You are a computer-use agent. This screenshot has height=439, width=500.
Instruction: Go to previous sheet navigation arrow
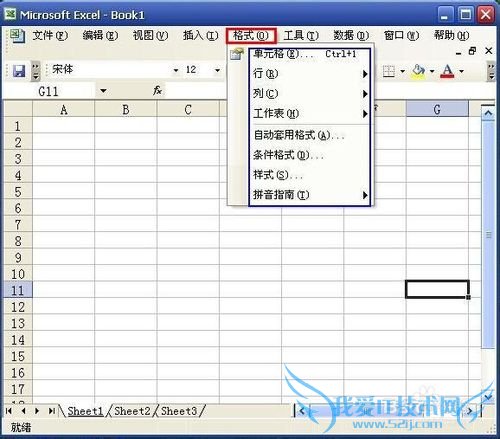[23, 411]
